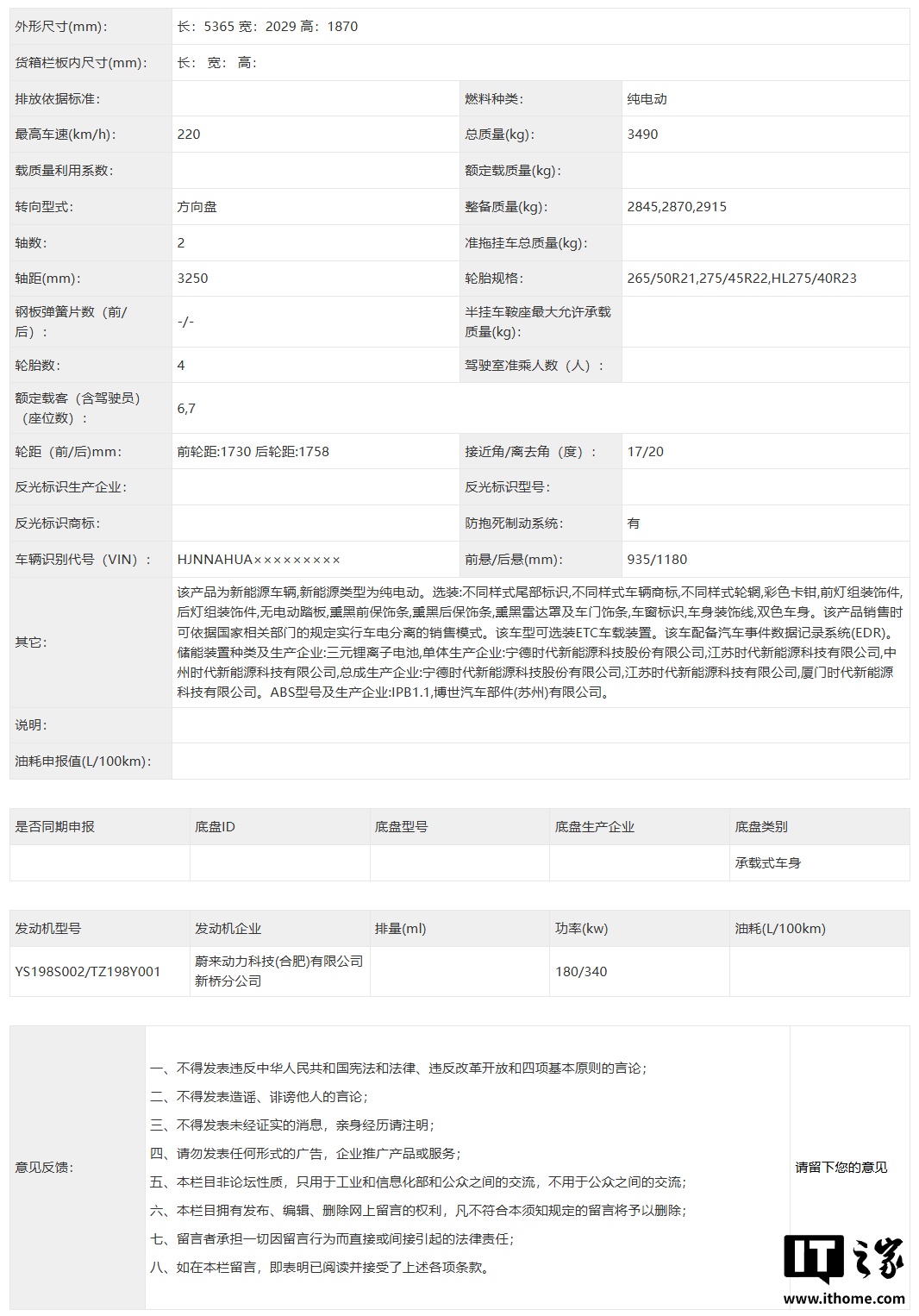Screen dimensions: 919x1316
Task: Select the 意见反馈 row label
Action: pos(44,1167)
